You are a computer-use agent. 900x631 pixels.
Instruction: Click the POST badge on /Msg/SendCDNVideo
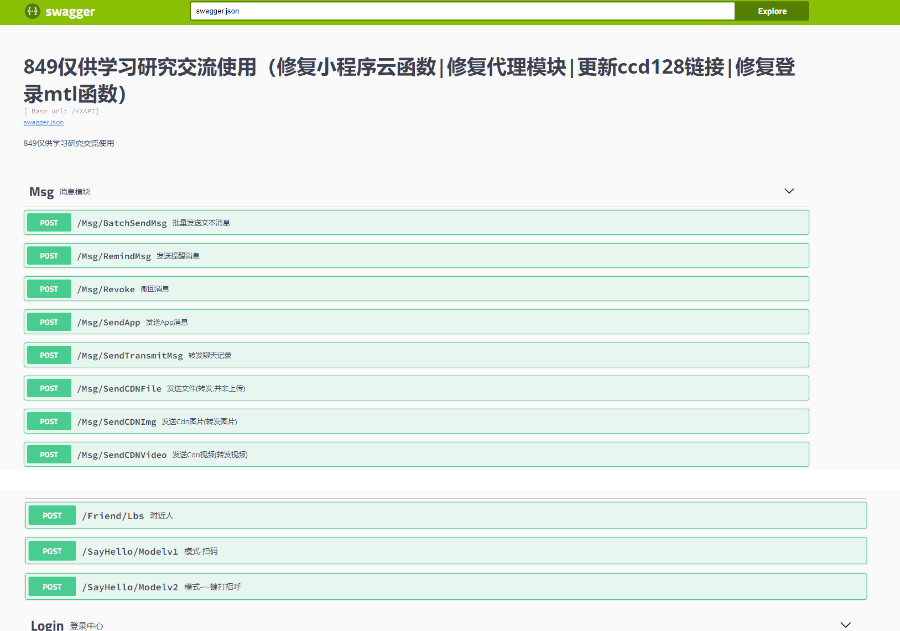pyautogui.click(x=48, y=454)
